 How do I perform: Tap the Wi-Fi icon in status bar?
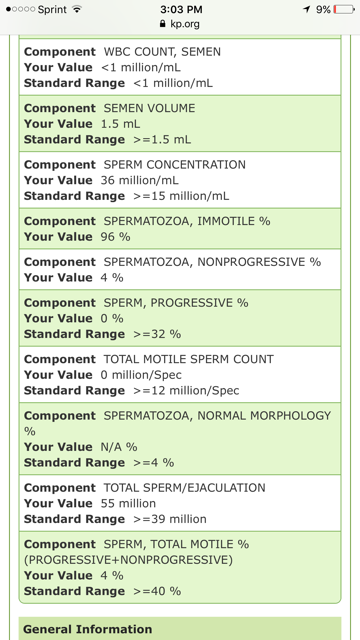coord(76,9)
